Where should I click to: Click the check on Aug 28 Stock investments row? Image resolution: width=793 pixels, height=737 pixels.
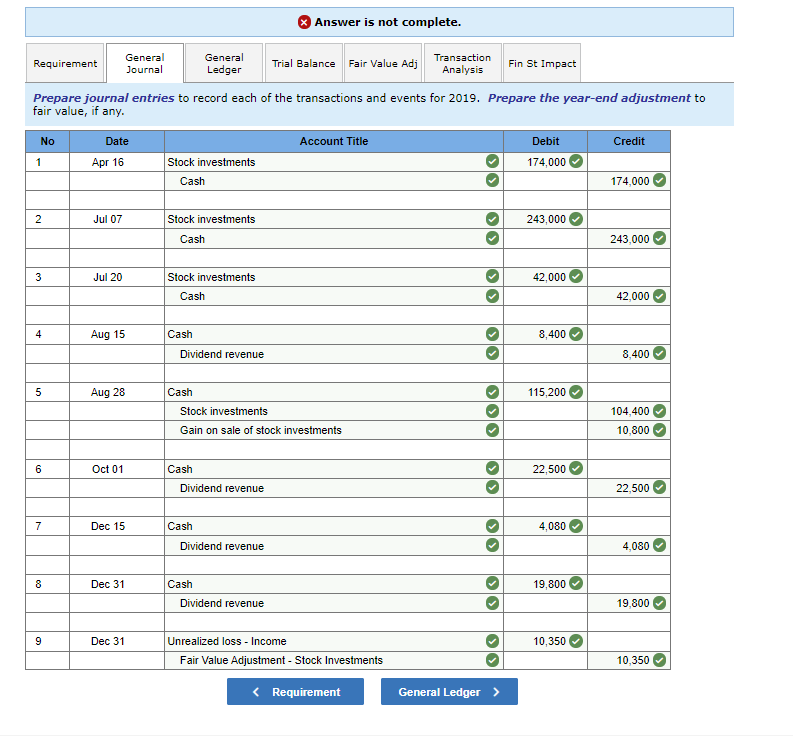pos(492,411)
